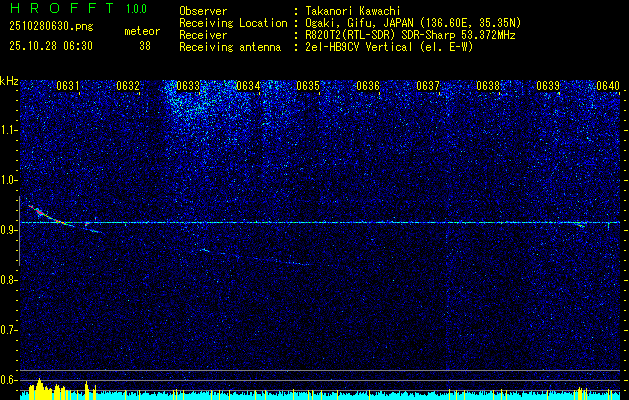Click the meteor count value 38
This screenshot has height=400, width=629.
pyautogui.click(x=145, y=46)
